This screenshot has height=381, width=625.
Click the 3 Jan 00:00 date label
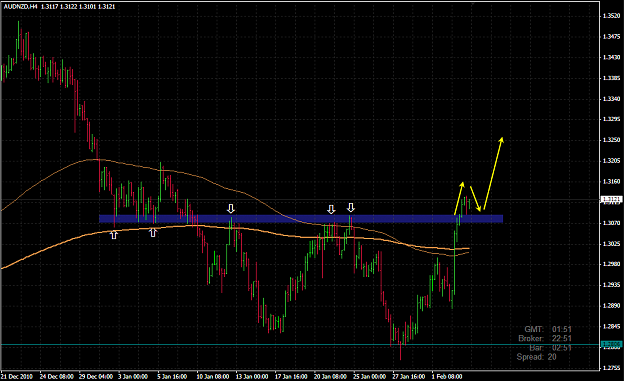(133, 376)
